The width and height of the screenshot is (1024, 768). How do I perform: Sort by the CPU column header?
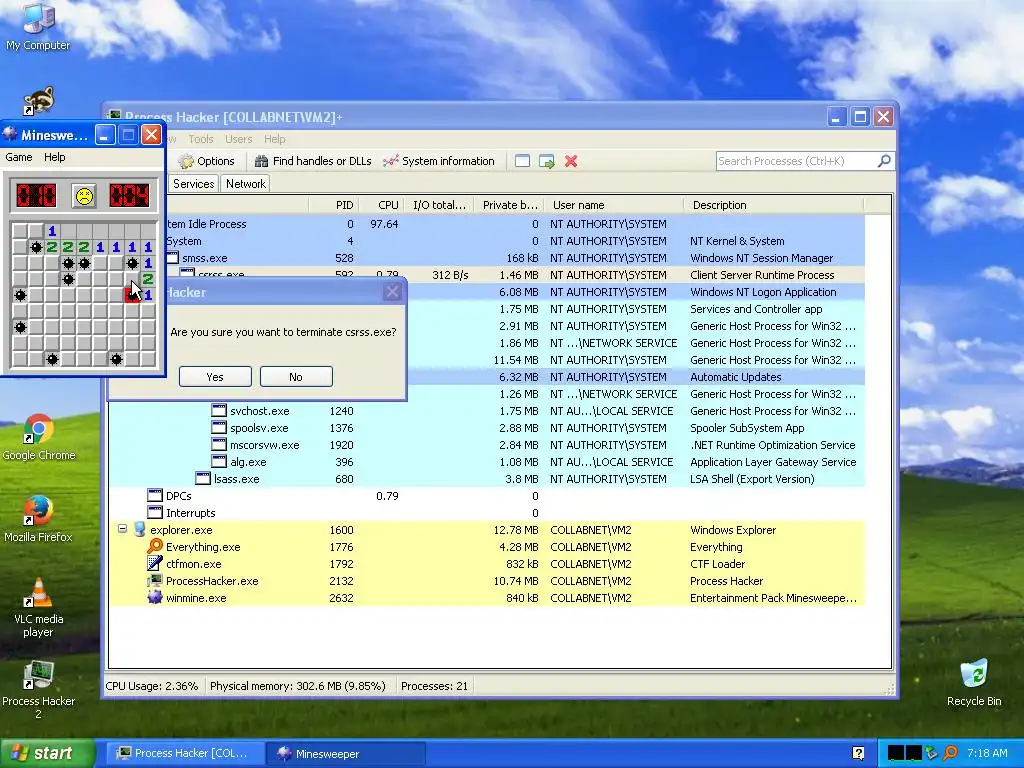tap(381, 205)
